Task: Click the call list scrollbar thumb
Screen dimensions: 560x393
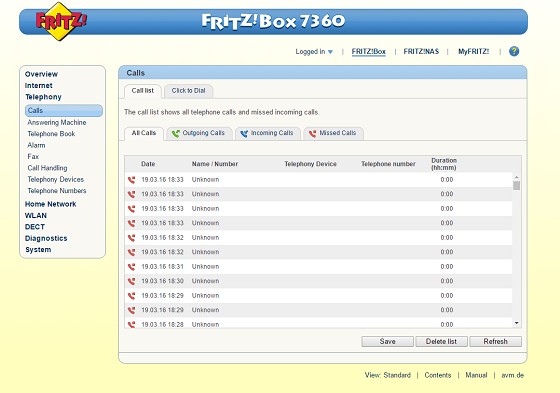Action: pyautogui.click(x=516, y=186)
